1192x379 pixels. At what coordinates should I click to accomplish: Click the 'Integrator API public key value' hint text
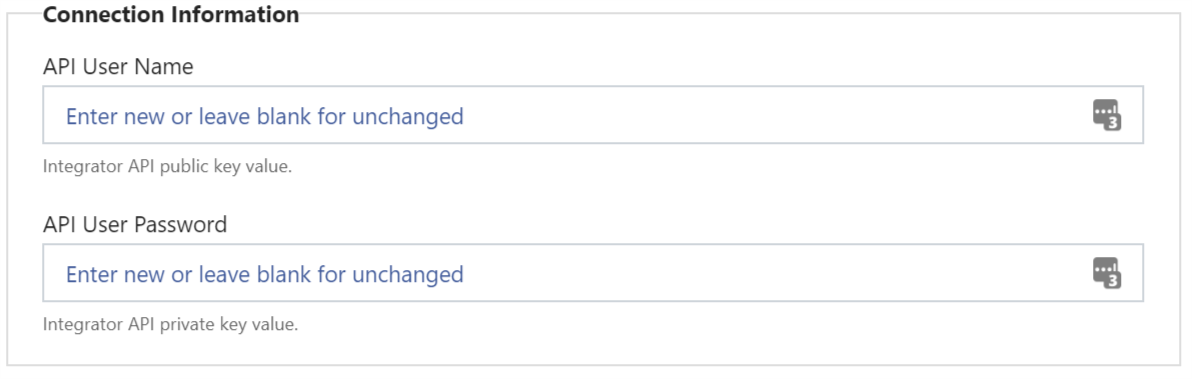tap(167, 166)
